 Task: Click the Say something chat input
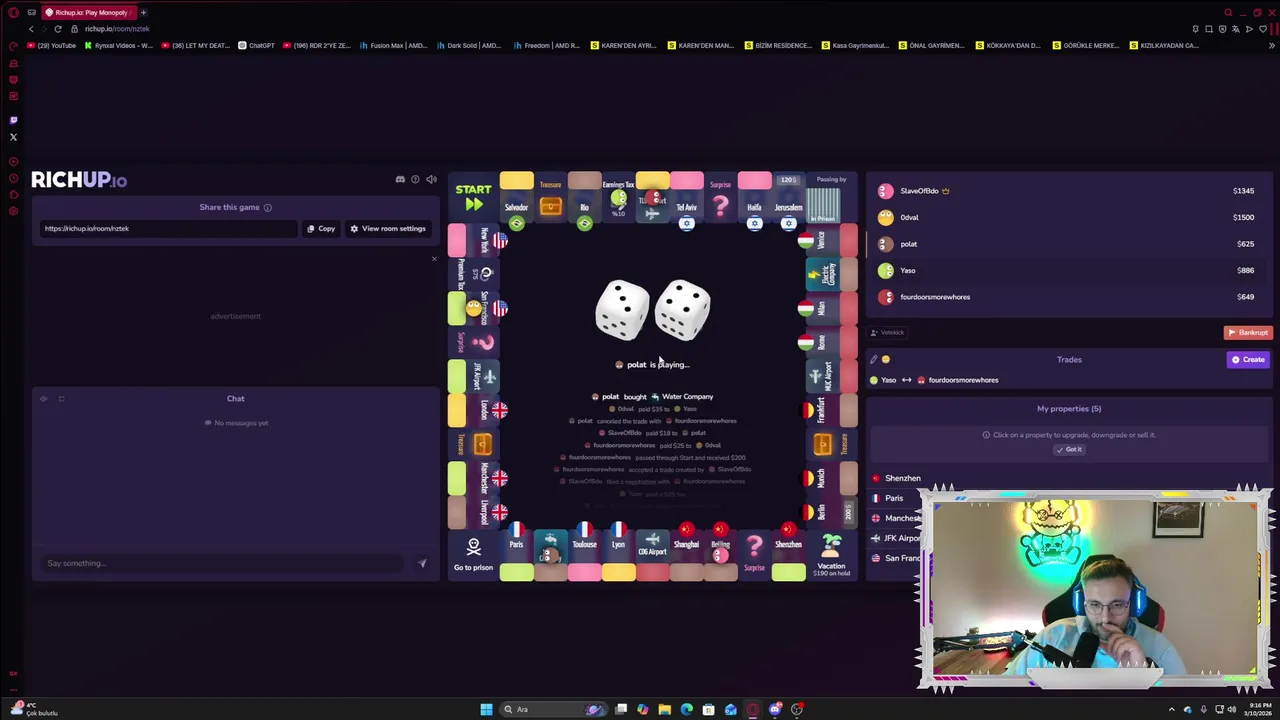222,563
